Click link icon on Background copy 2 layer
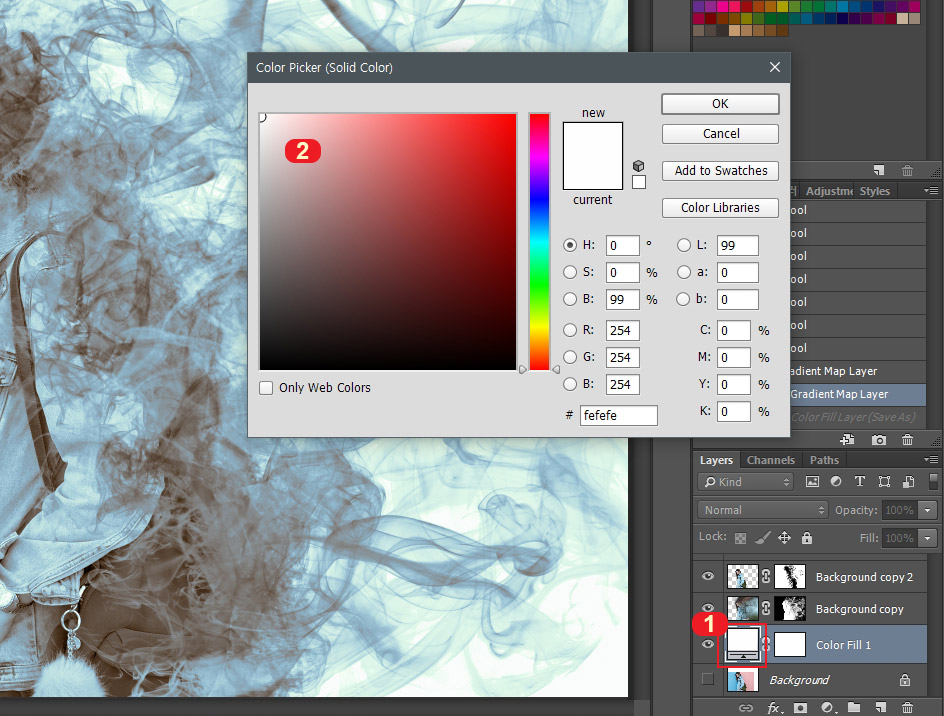This screenshot has height=716, width=944. click(766, 576)
